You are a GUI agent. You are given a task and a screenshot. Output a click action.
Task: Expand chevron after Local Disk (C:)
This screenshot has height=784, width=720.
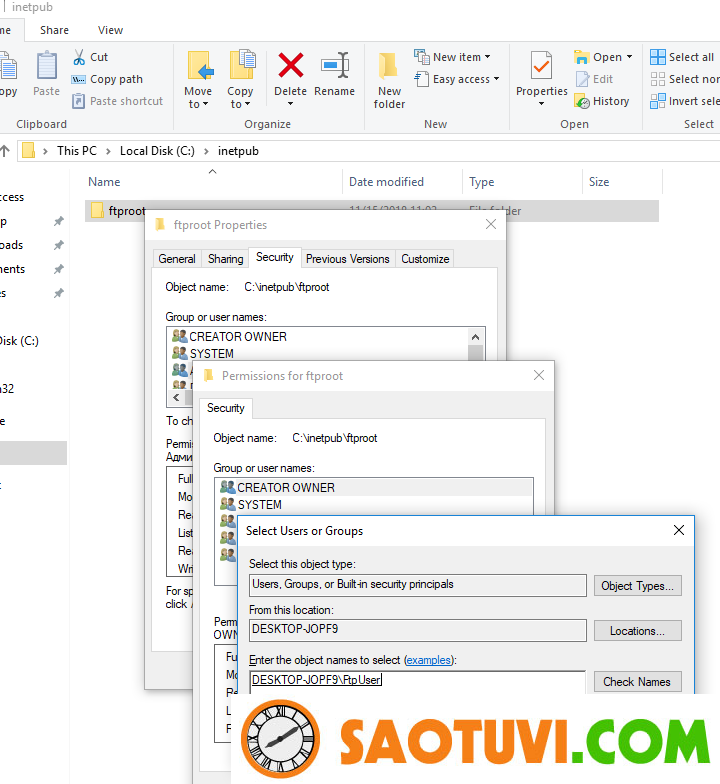206,151
